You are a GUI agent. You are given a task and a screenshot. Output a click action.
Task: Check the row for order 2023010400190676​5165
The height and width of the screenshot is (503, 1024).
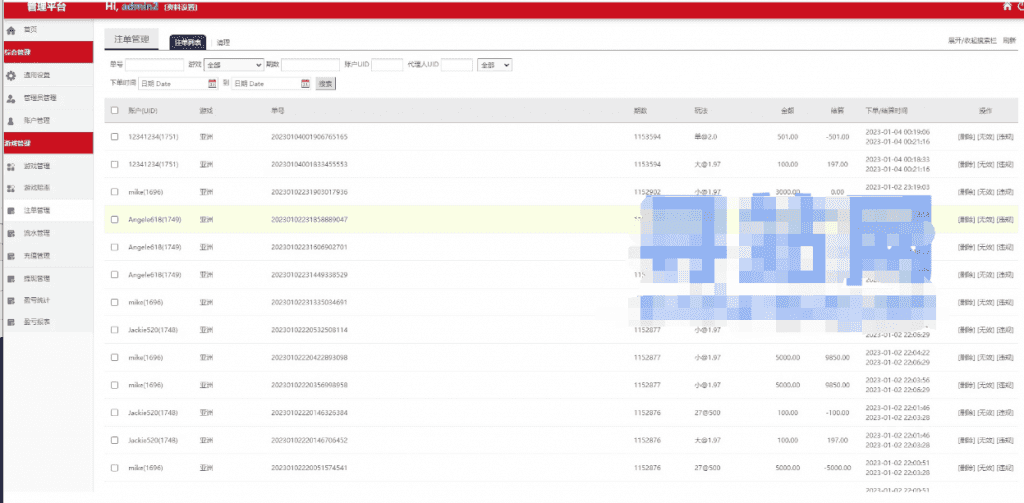(x=115, y=137)
